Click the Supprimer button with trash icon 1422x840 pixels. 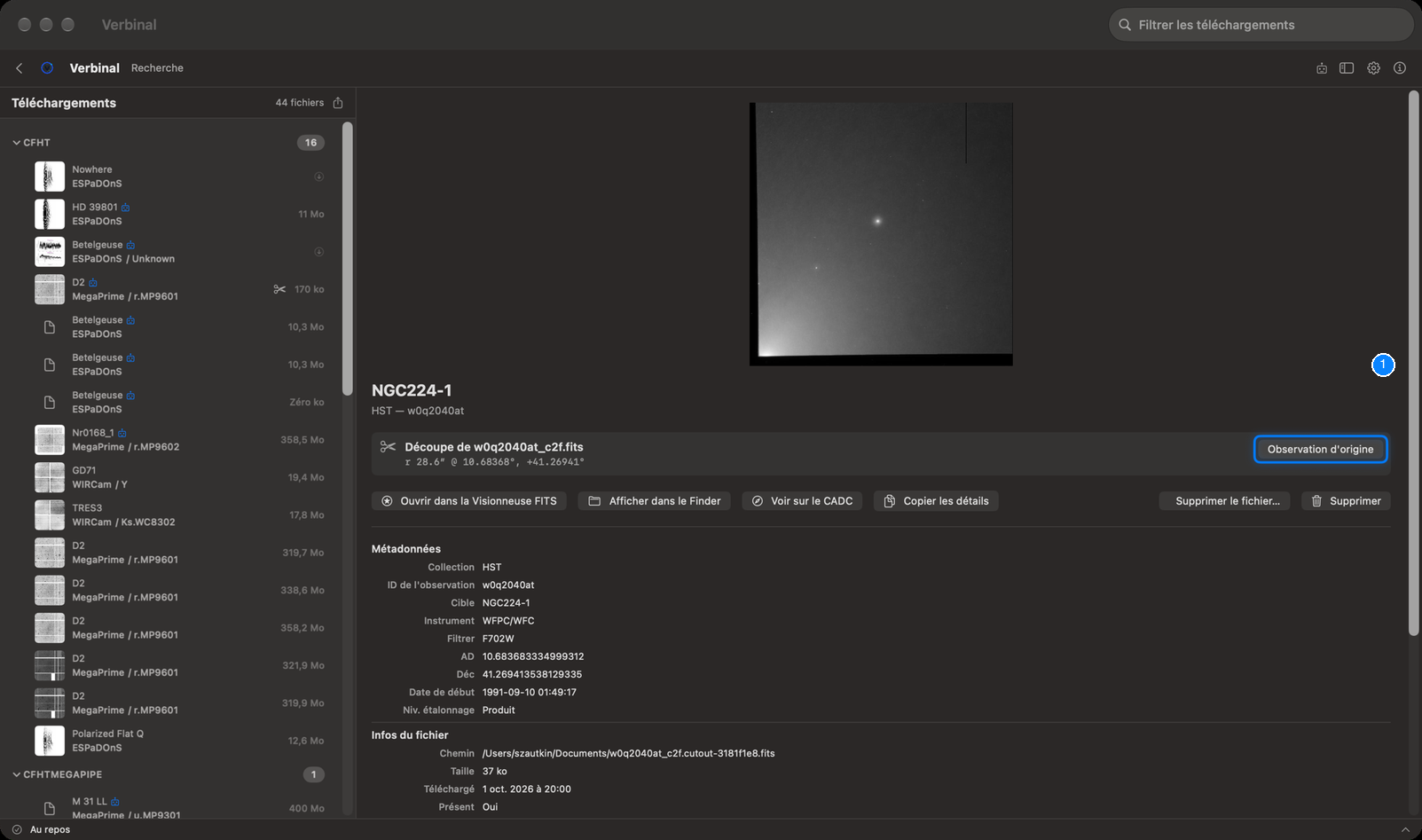click(1346, 501)
